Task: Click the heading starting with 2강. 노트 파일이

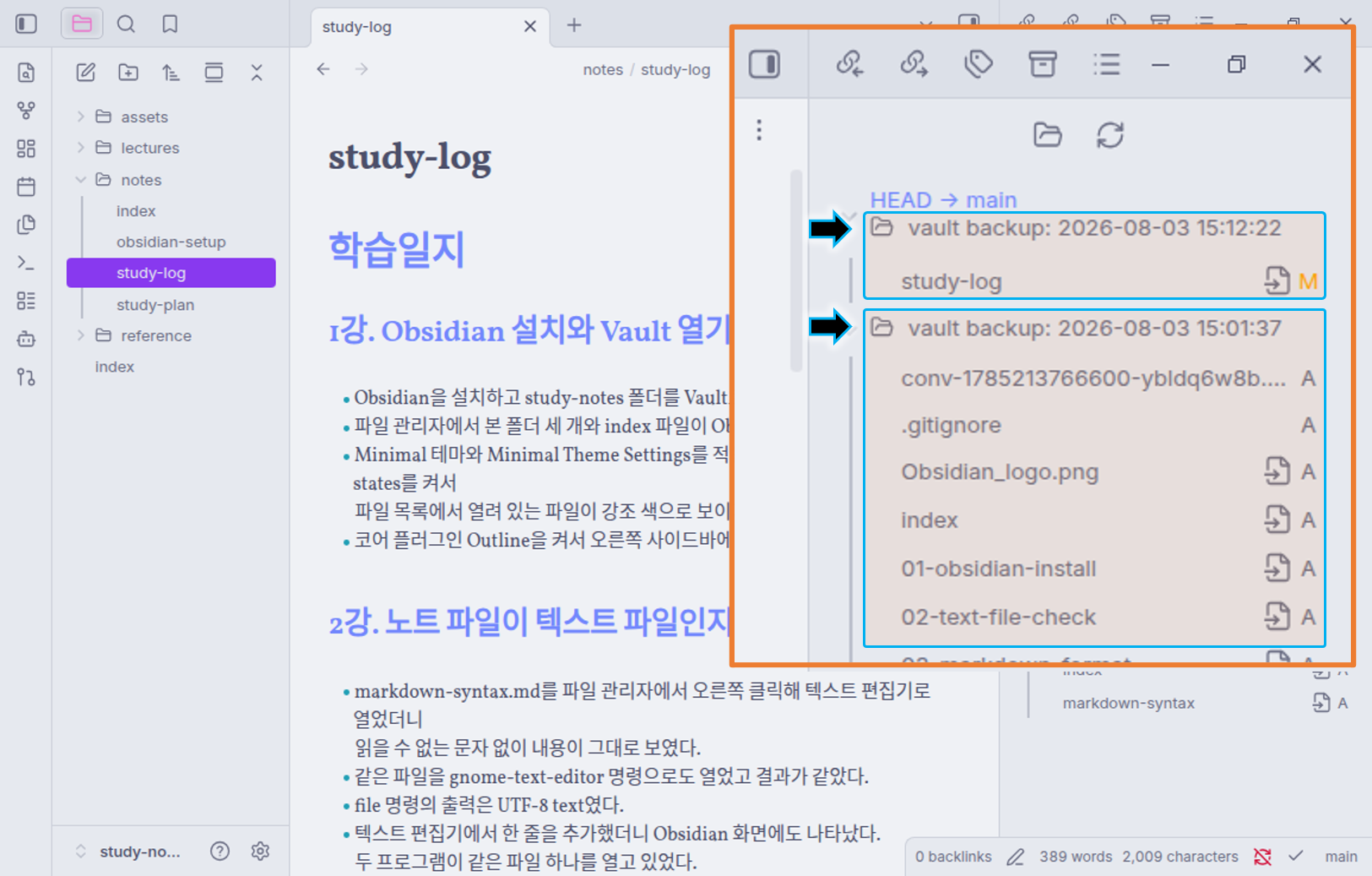Action: (x=529, y=623)
